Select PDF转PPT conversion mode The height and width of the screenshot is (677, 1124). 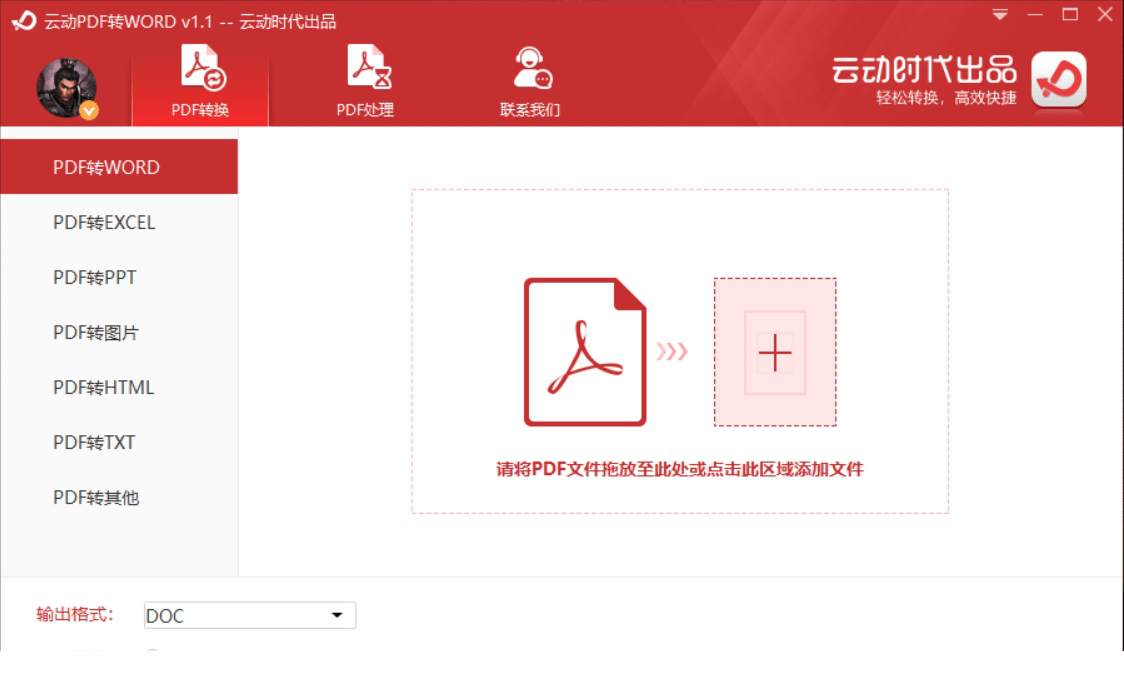coord(98,277)
